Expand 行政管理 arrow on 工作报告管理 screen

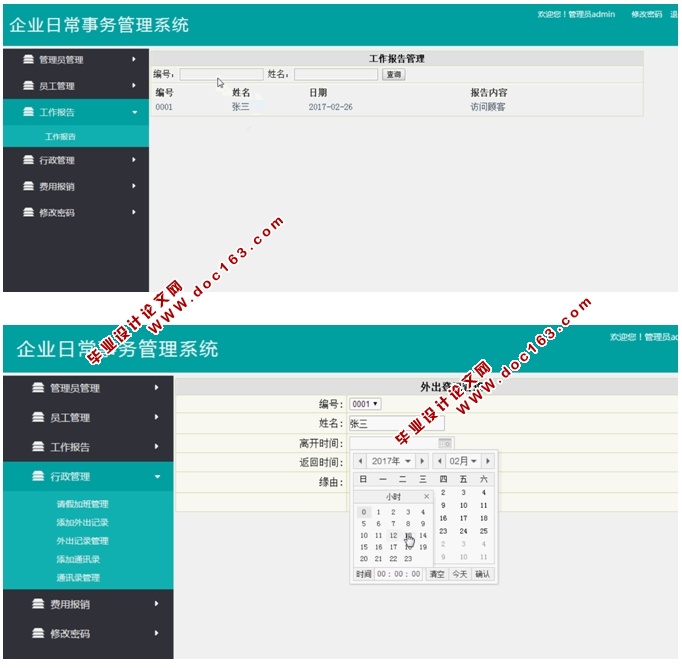[x=134, y=160]
